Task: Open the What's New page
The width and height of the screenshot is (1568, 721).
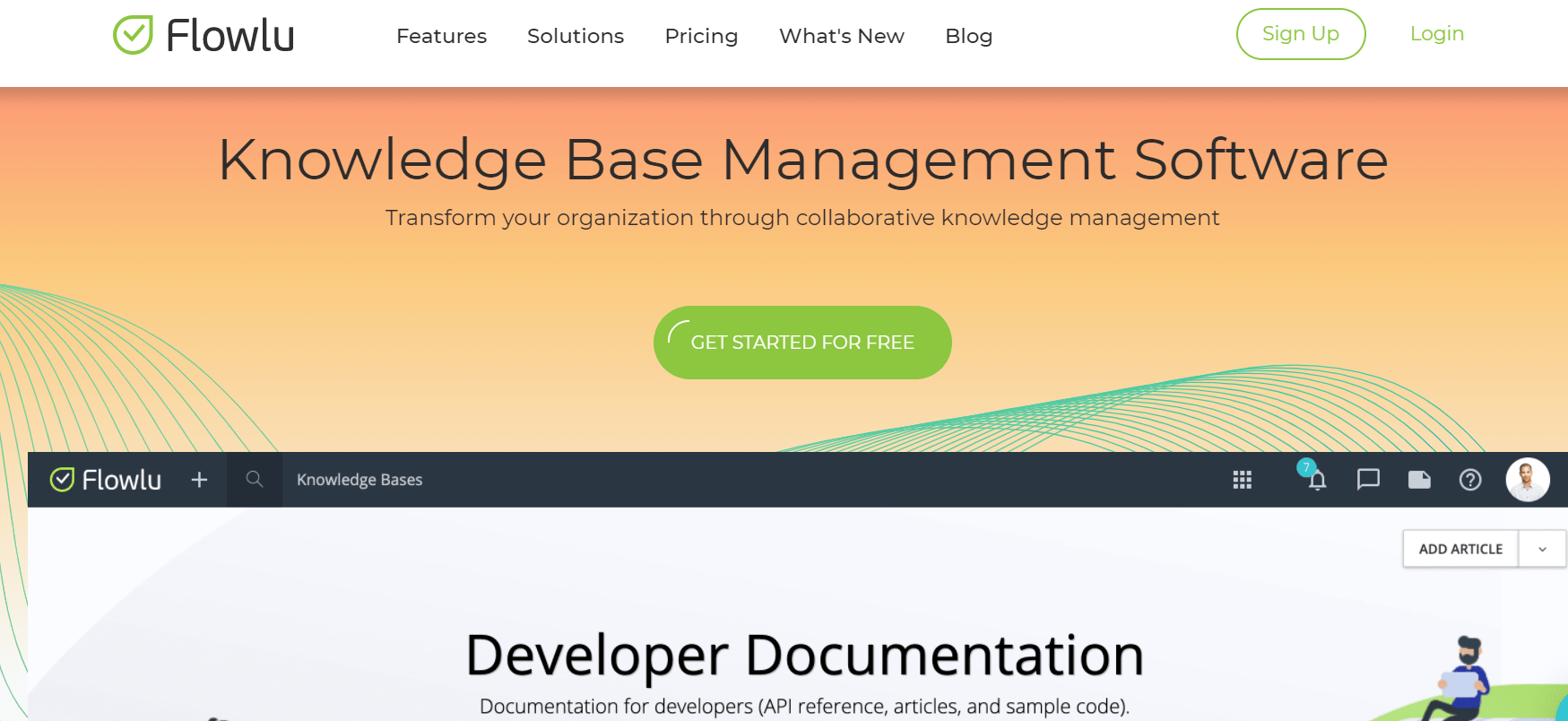Action: [842, 36]
